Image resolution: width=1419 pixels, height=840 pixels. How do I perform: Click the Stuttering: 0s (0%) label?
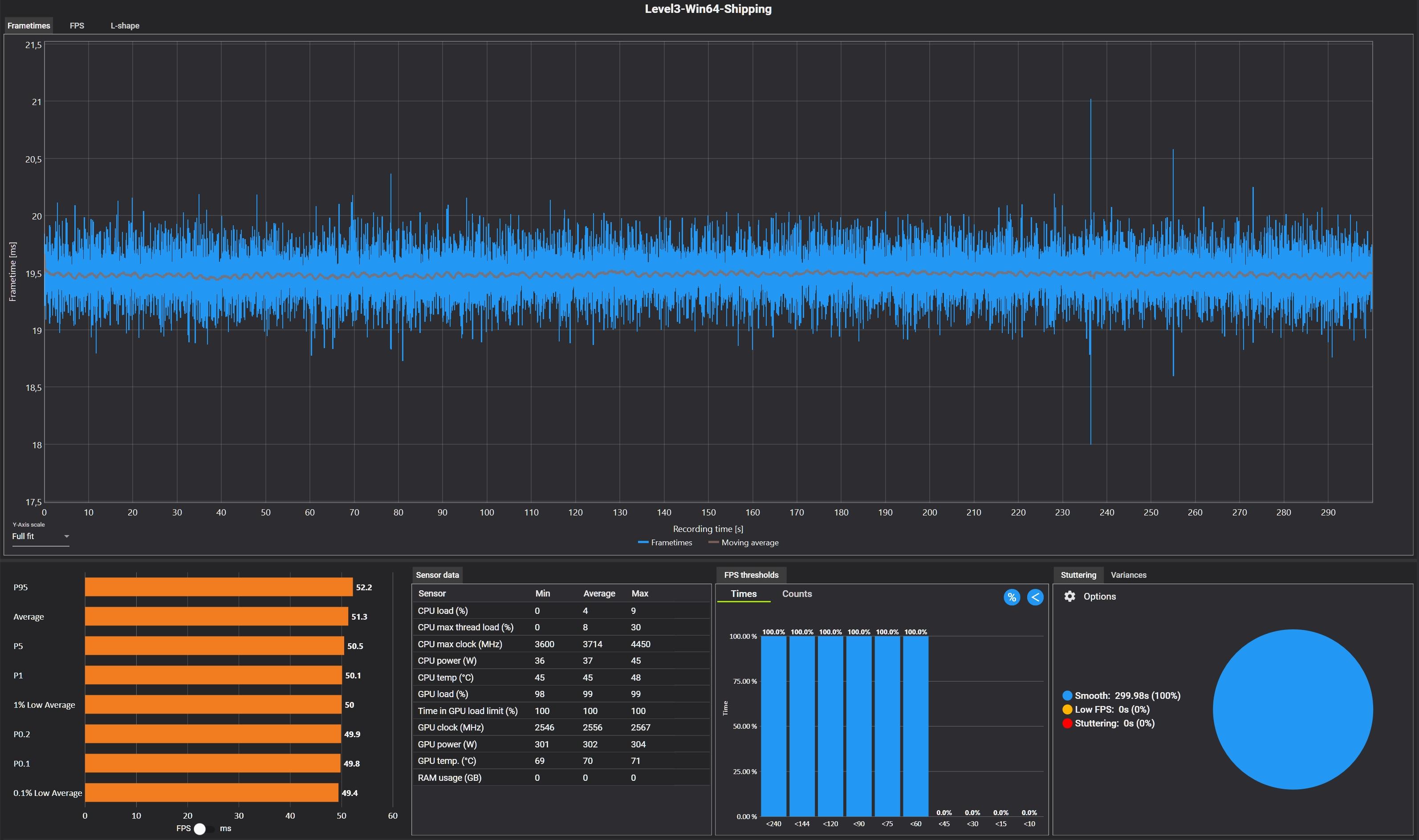(x=1114, y=723)
